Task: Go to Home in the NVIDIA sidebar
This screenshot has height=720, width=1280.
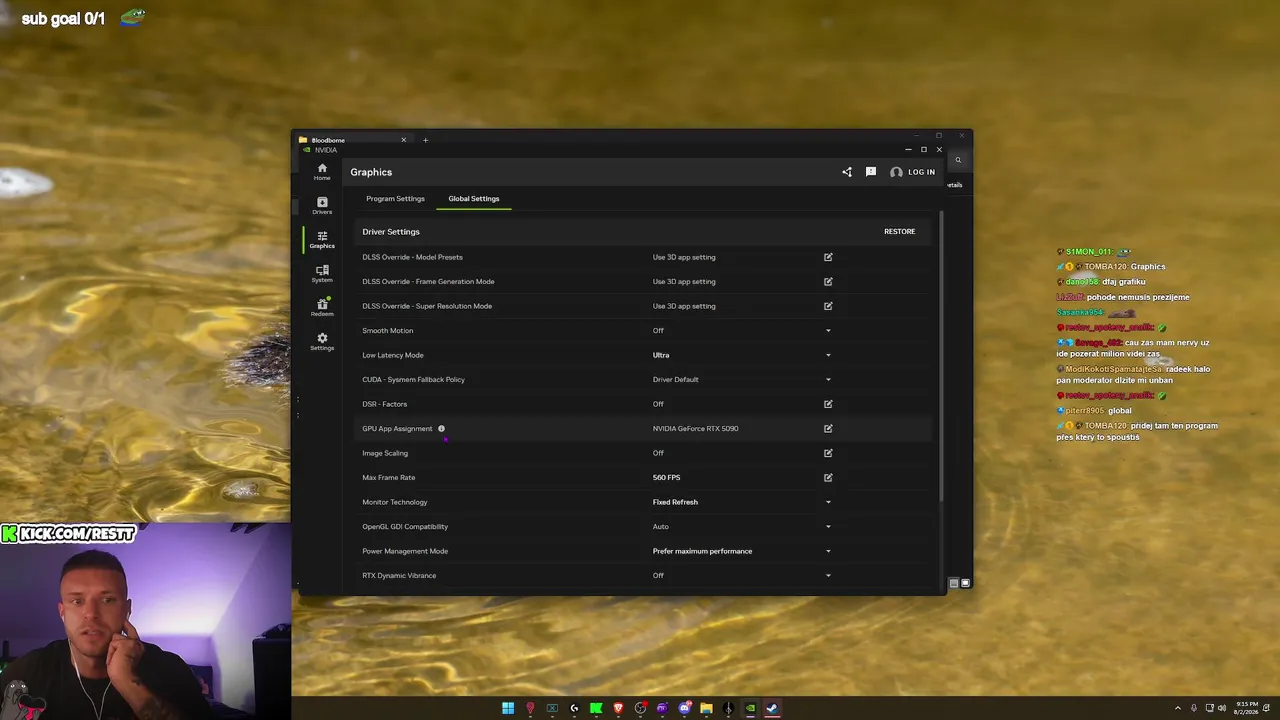Action: [322, 171]
